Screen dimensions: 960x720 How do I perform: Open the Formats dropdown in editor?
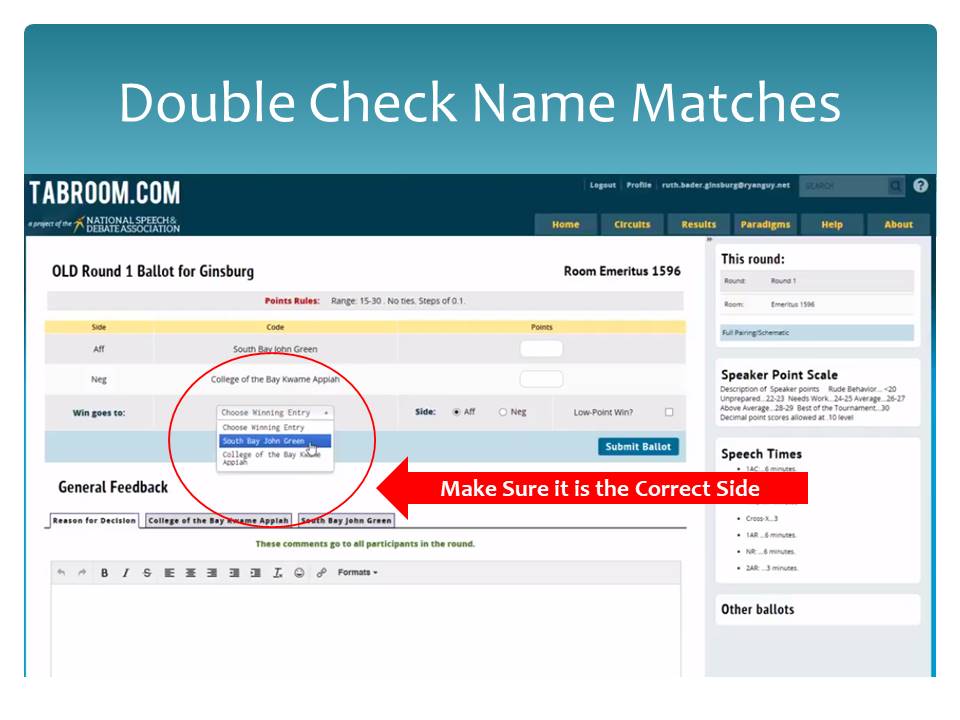[357, 573]
